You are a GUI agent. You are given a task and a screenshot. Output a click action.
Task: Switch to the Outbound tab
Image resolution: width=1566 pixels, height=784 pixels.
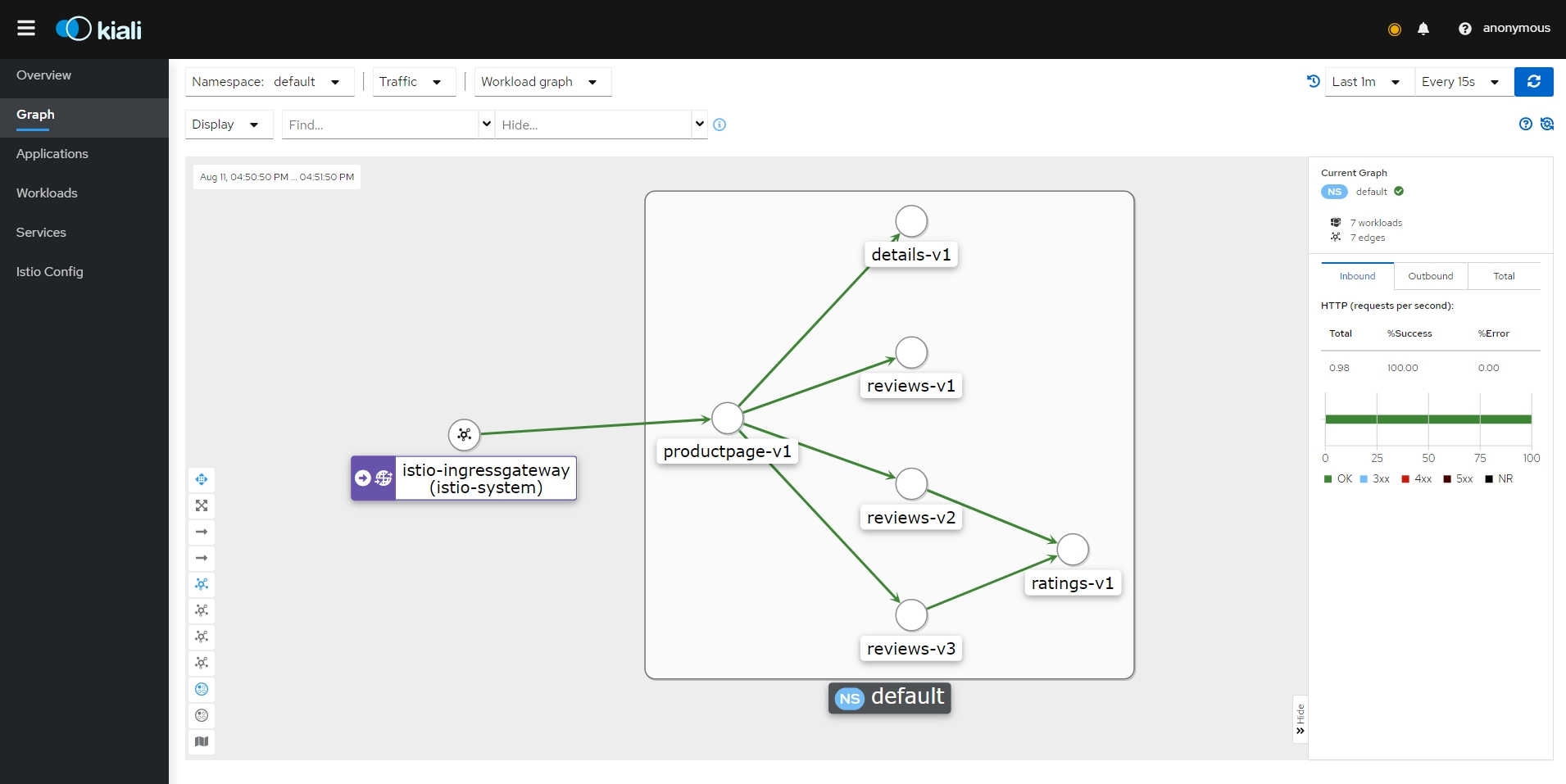1430,276
